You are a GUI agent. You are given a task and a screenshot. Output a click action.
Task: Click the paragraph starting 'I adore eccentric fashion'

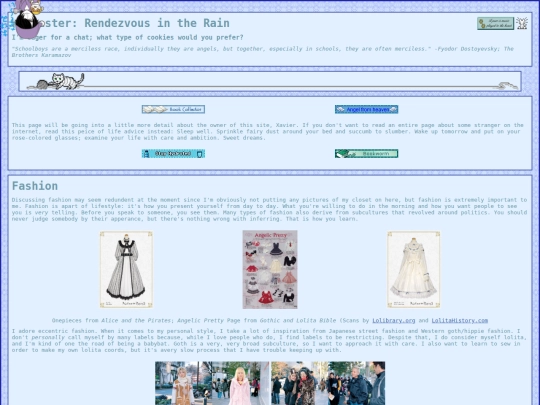click(x=269, y=340)
